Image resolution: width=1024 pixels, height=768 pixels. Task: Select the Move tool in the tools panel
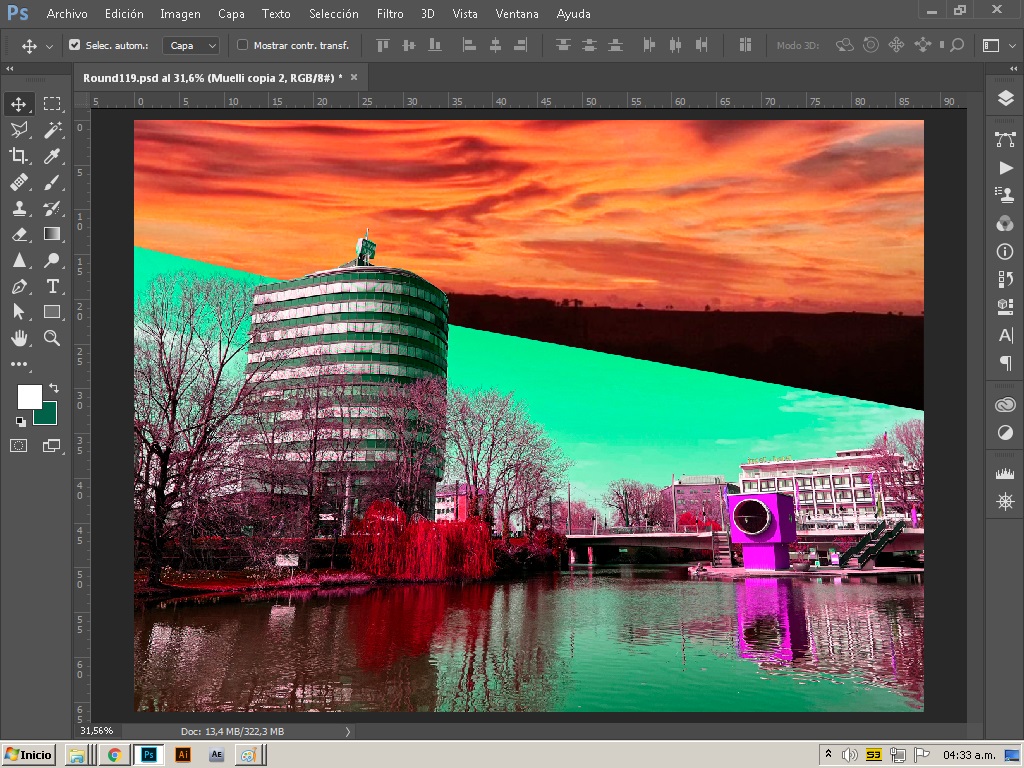coord(18,104)
